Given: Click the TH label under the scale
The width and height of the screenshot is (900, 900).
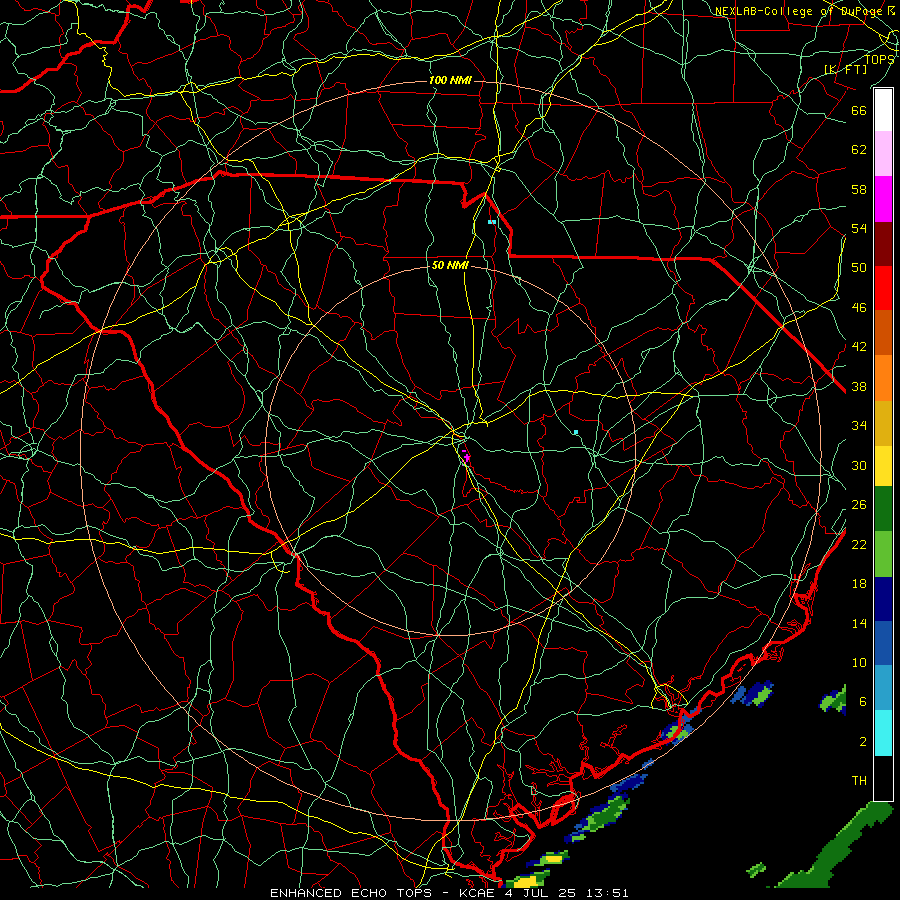Looking at the screenshot, I should coord(859,780).
